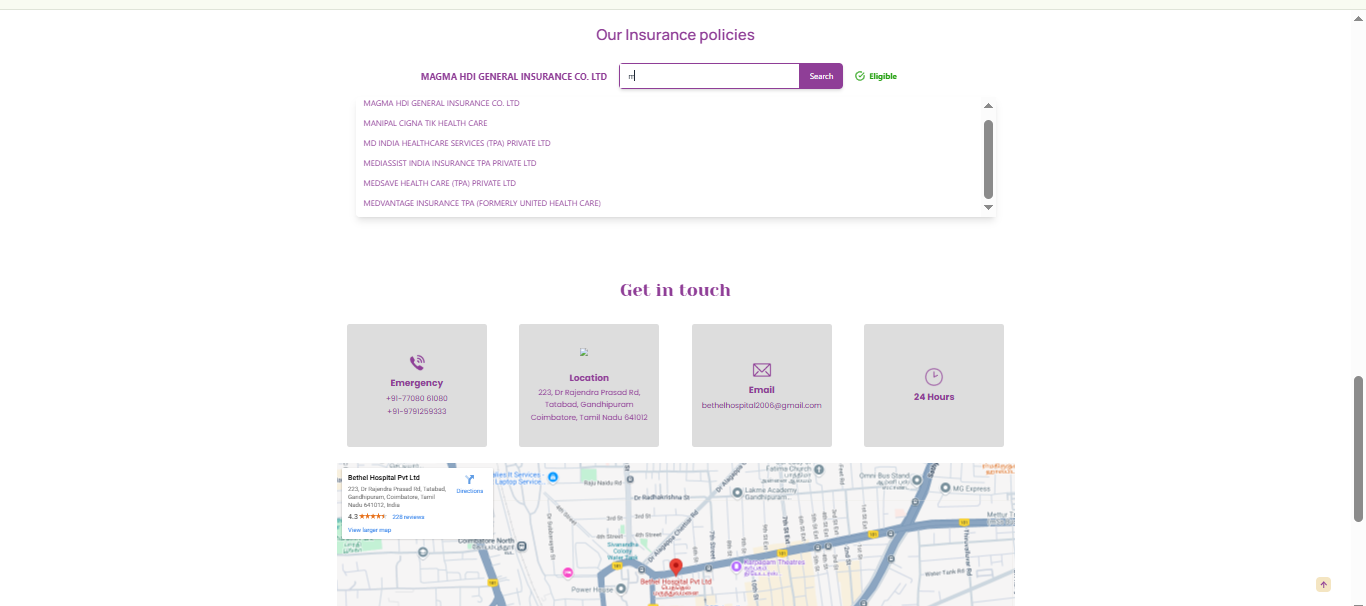Screen dimensions: 1366x606
Task: Click the Fatima Church map marker
Action: 818,468
